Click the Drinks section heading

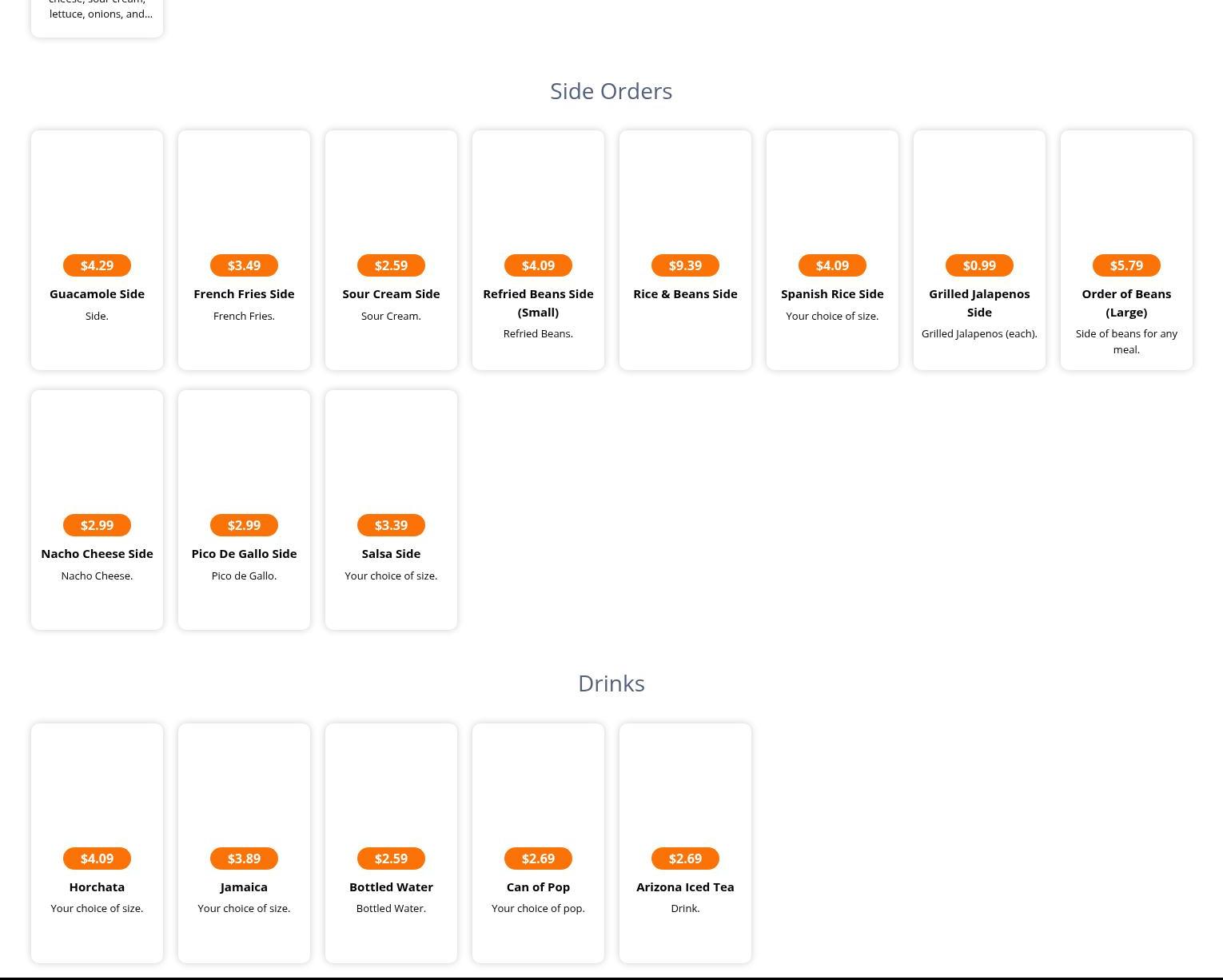click(611, 683)
